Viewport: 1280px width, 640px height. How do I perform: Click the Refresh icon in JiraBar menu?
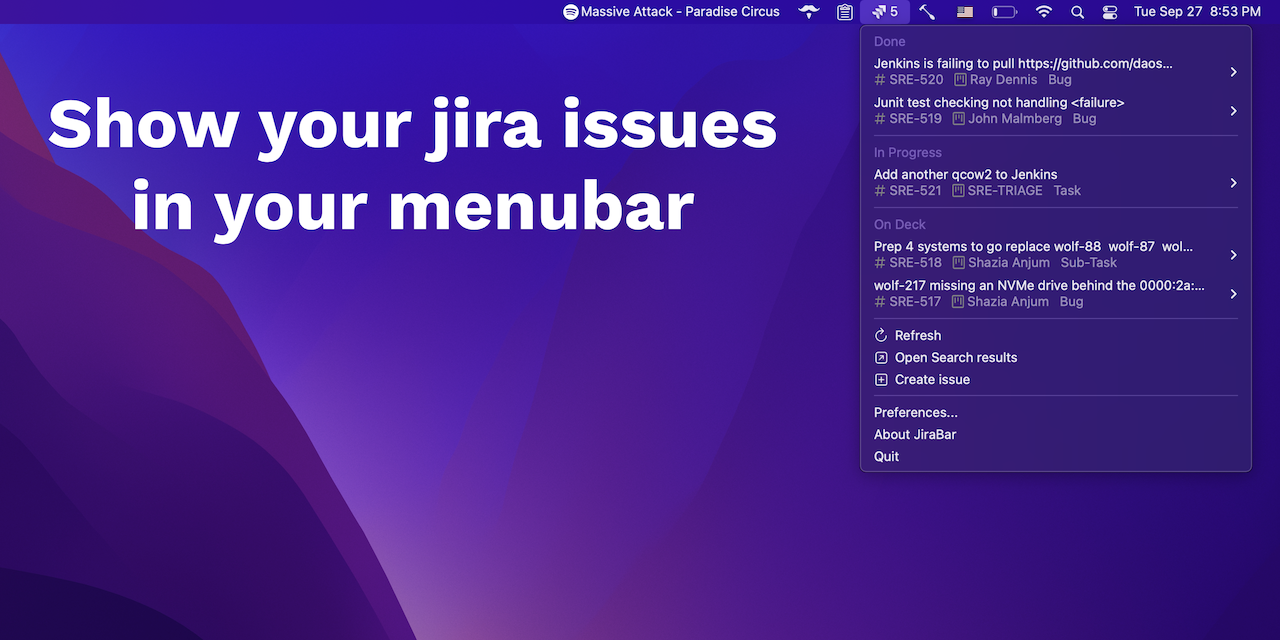tap(881, 335)
